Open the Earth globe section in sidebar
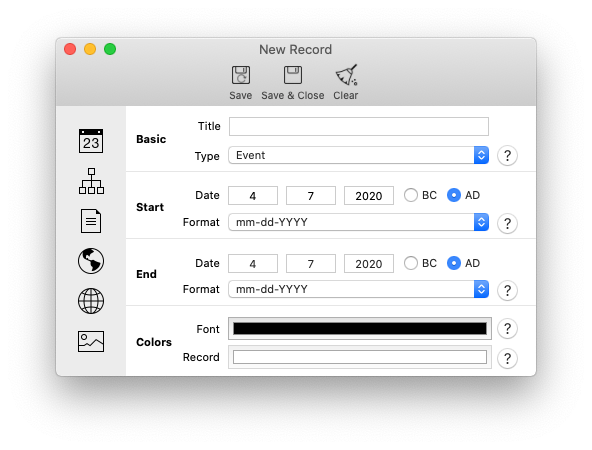Screen dimensions: 592x450 click(x=91, y=261)
